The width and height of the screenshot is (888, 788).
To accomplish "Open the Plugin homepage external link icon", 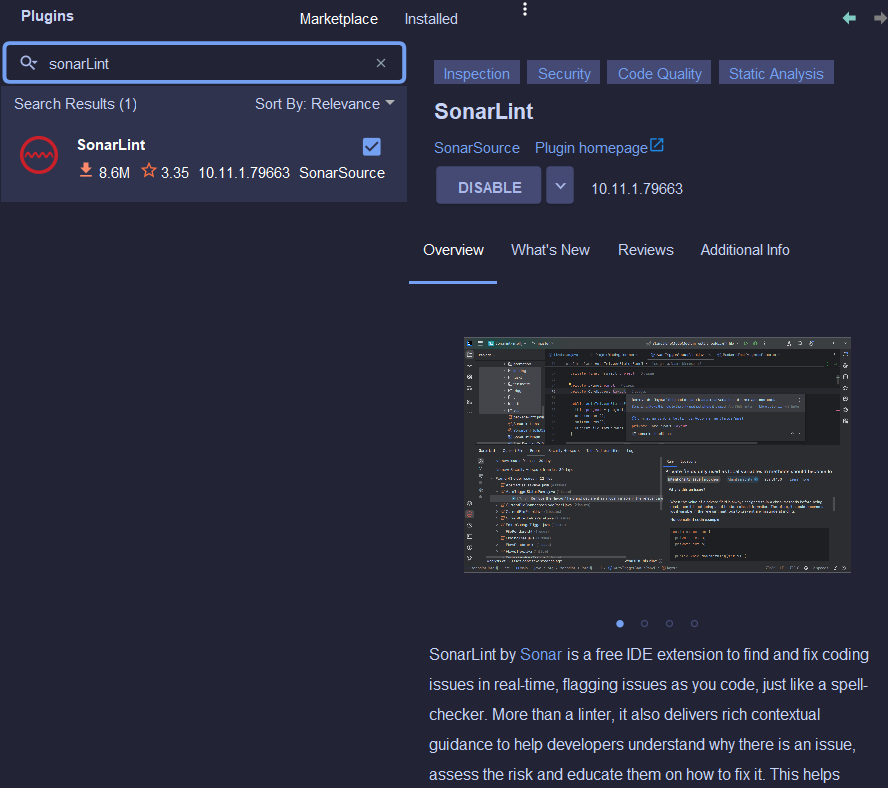I will [x=656, y=145].
